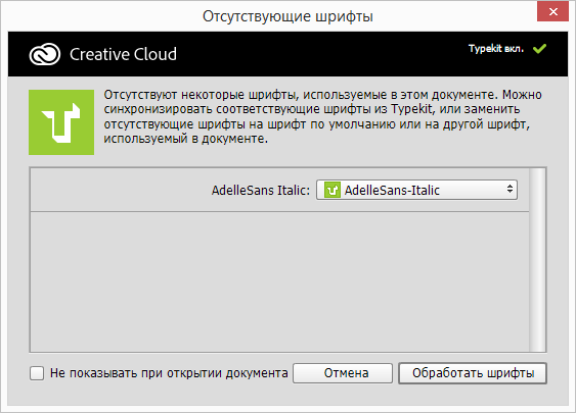Click the Creative Cloud header text
The height and width of the screenshot is (413, 576).
[123, 54]
